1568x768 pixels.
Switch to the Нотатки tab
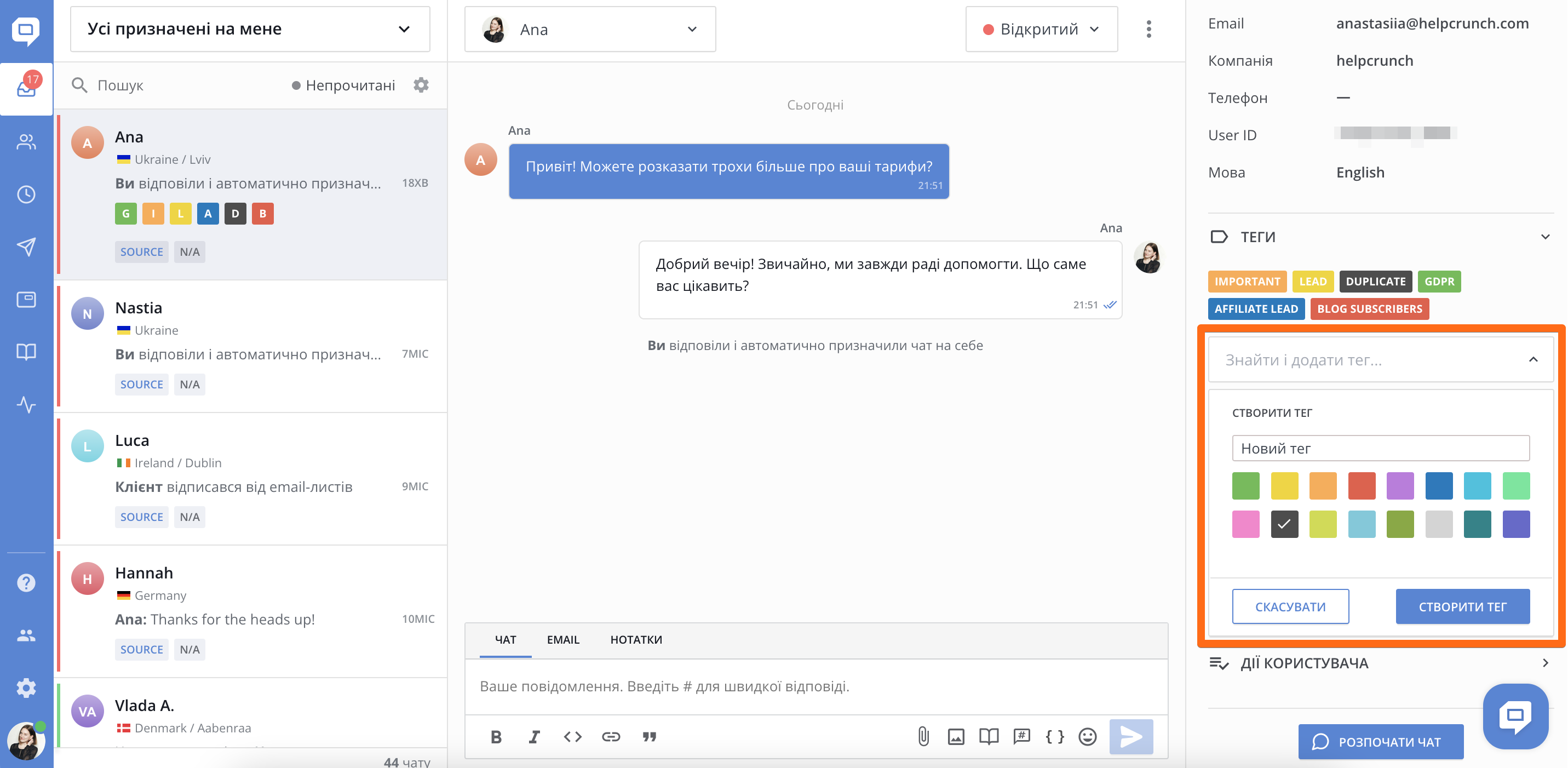[x=635, y=639]
